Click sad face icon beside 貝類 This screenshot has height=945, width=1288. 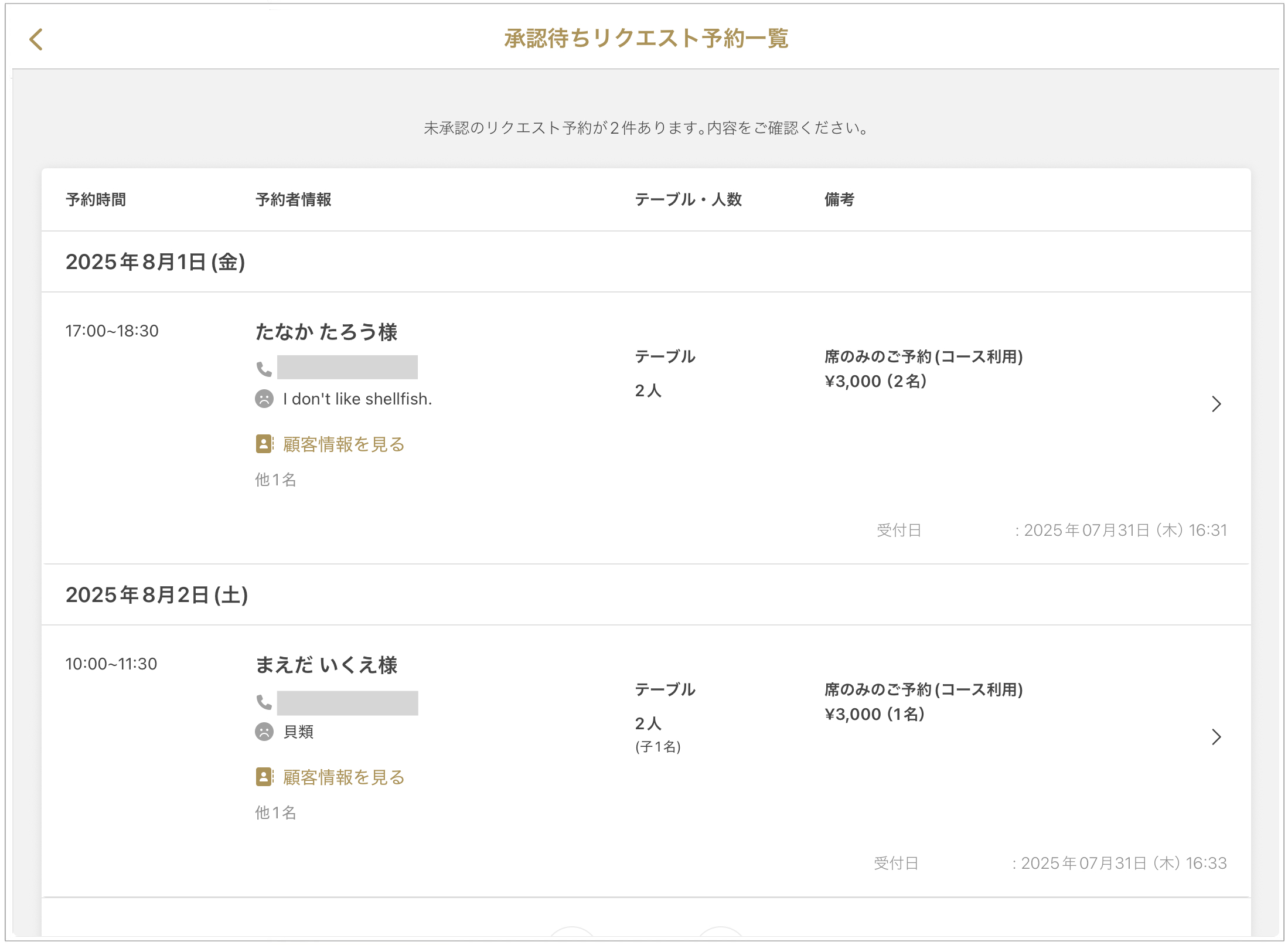(264, 732)
